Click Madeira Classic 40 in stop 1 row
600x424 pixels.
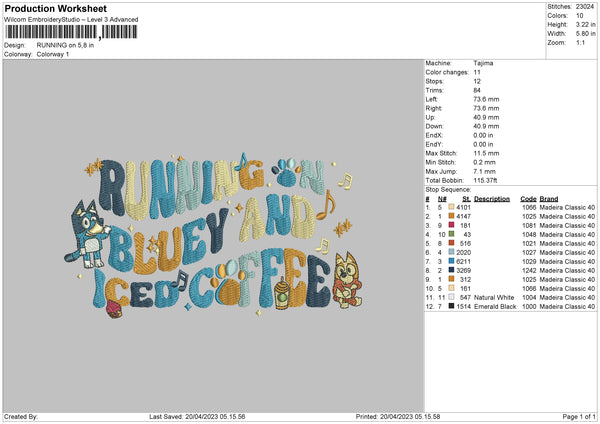click(567, 207)
